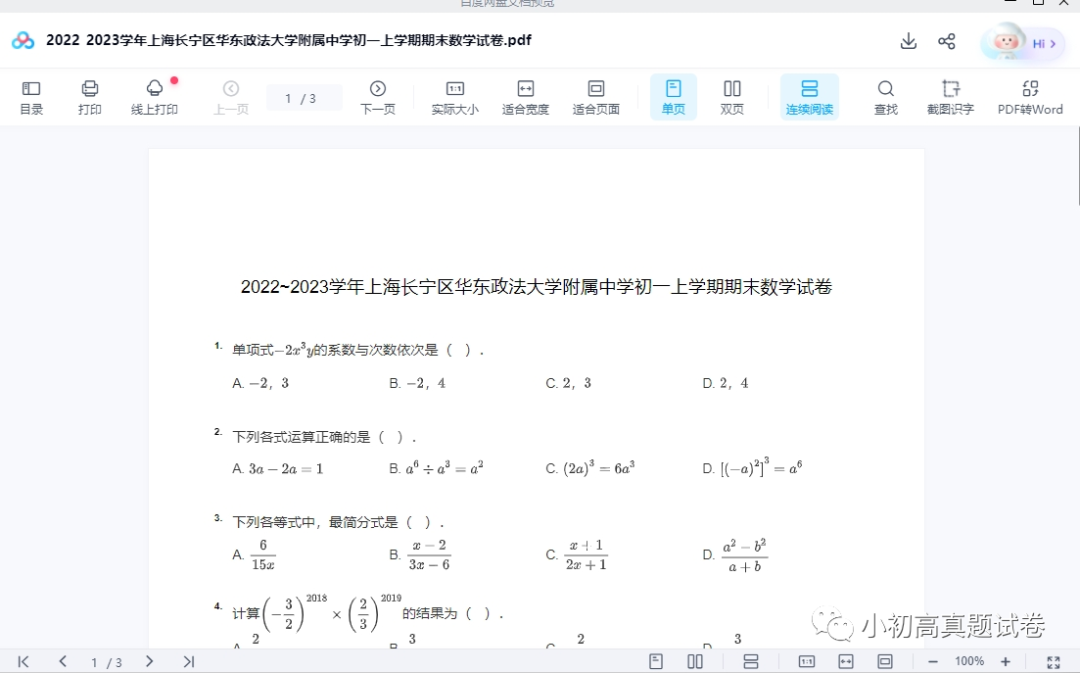Viewport: 1080px width, 673px height.
Task: Download the PDF file
Action: 908,41
